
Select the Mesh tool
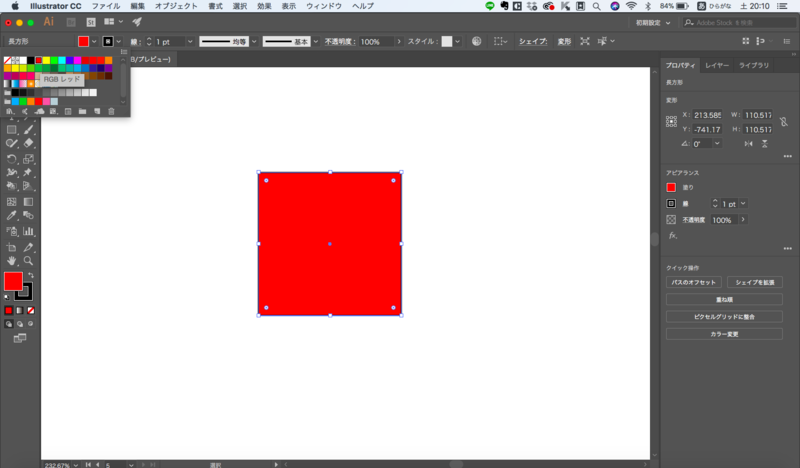click(x=11, y=202)
